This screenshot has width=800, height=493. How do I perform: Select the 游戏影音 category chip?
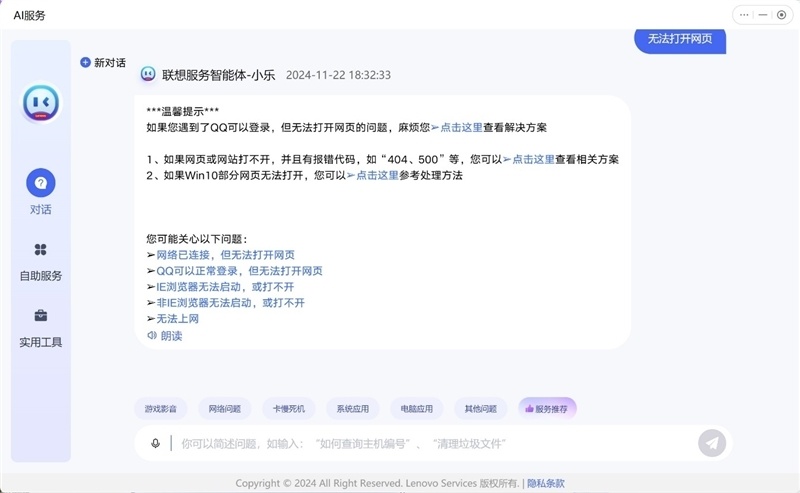(161, 409)
